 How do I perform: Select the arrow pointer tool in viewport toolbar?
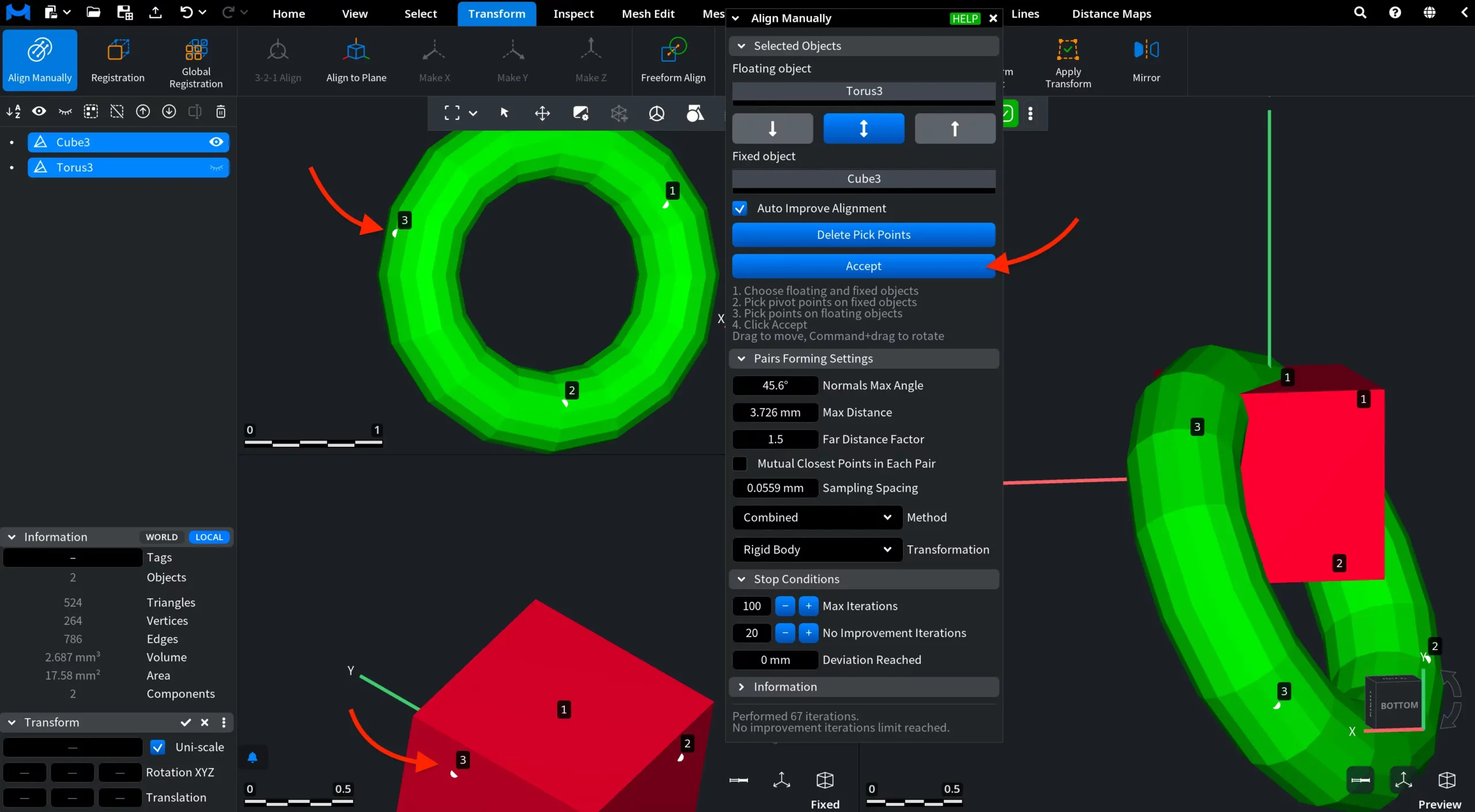[504, 113]
